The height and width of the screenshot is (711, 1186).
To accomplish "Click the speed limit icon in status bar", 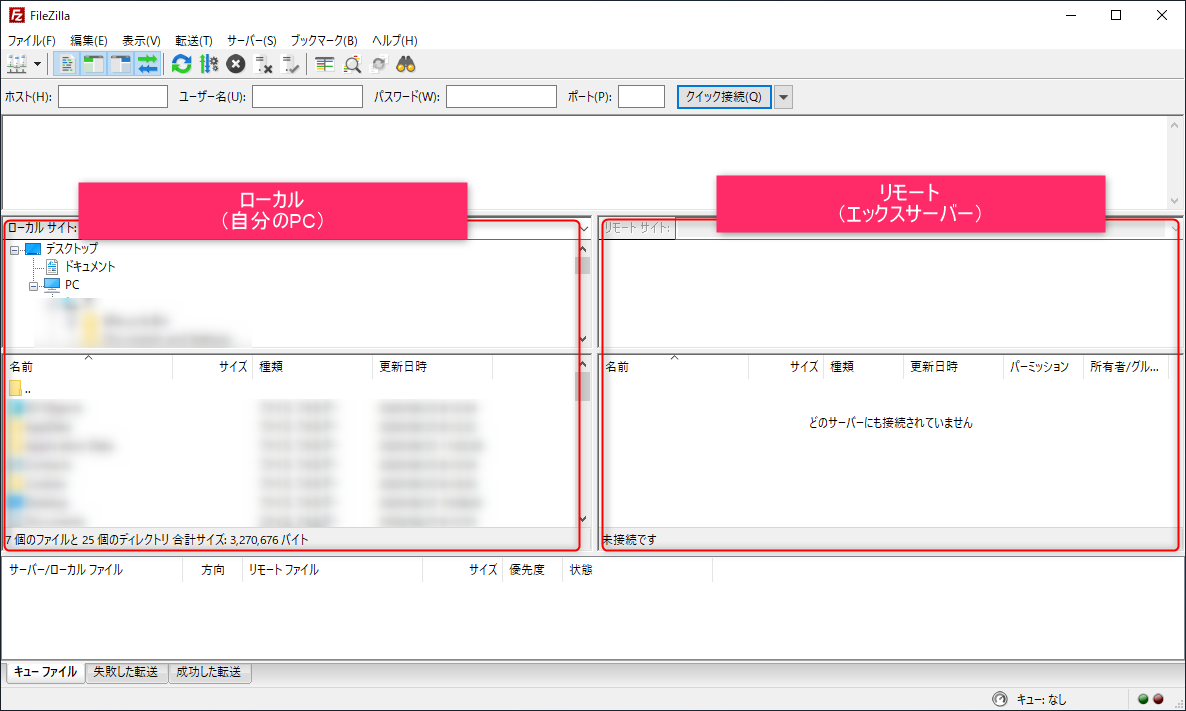I will (x=1000, y=699).
